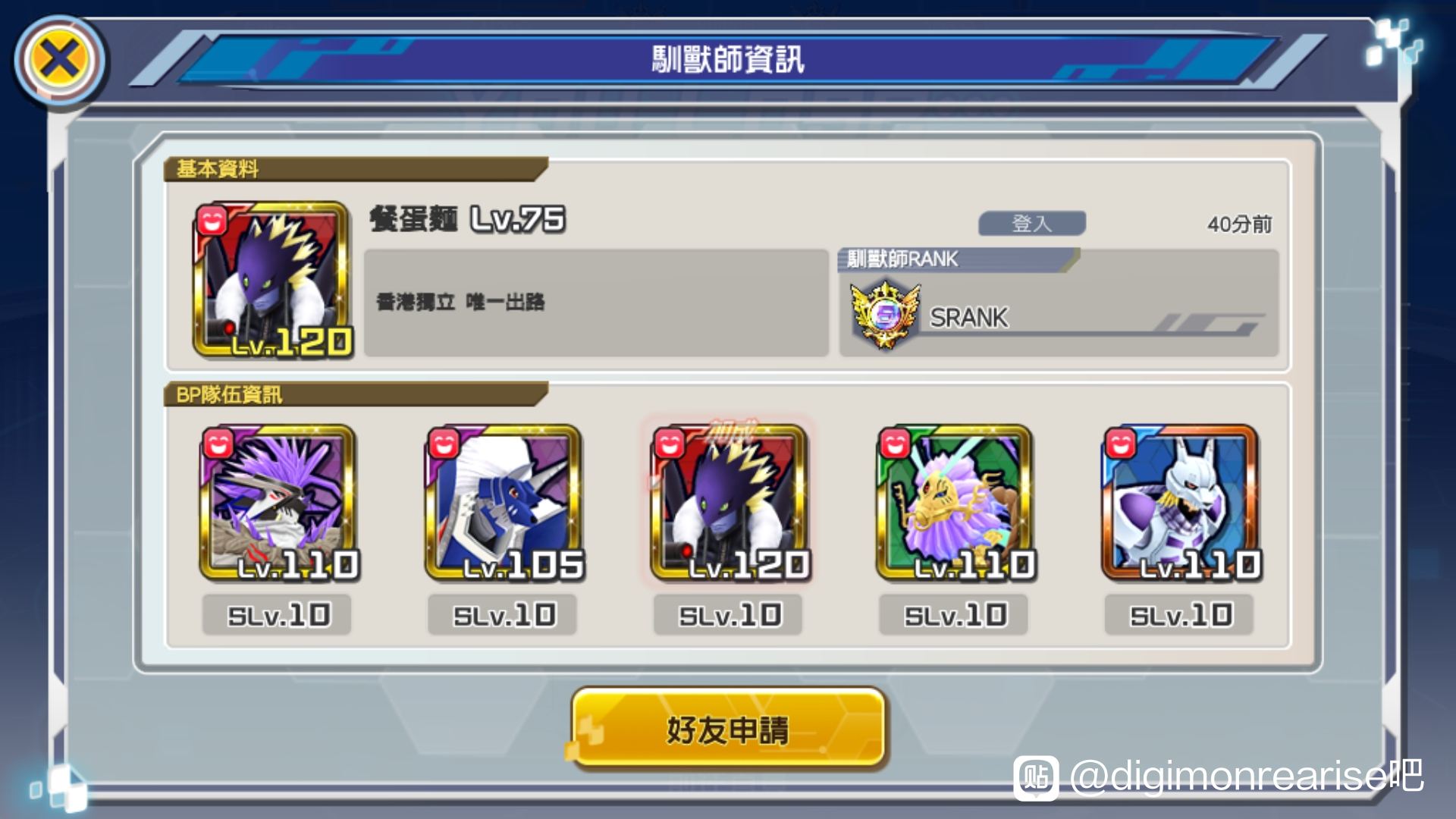Tap the smiley icon on white wolf Digimon

point(1120,443)
